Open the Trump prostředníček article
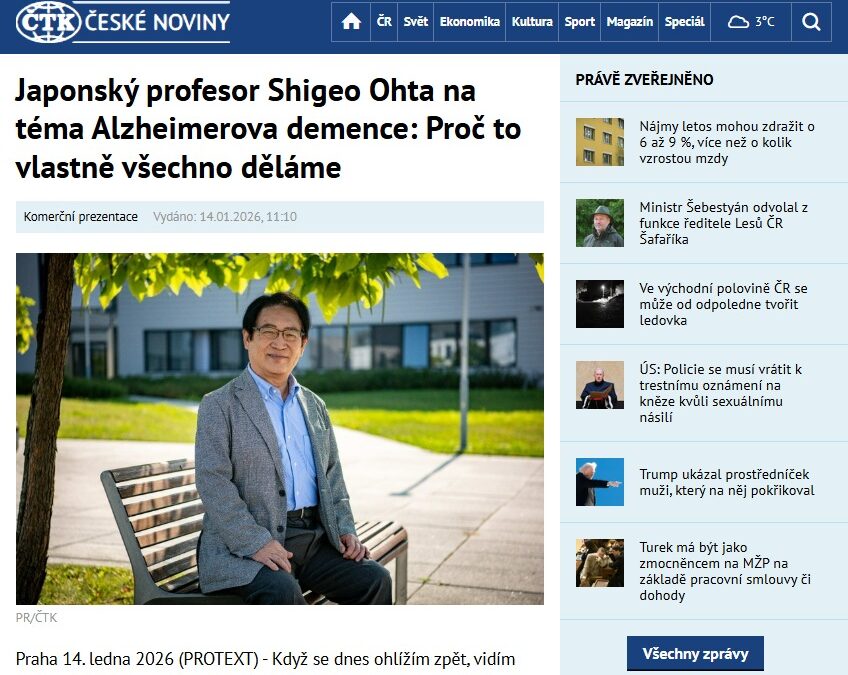Image resolution: width=848 pixels, height=675 pixels. pos(727,482)
